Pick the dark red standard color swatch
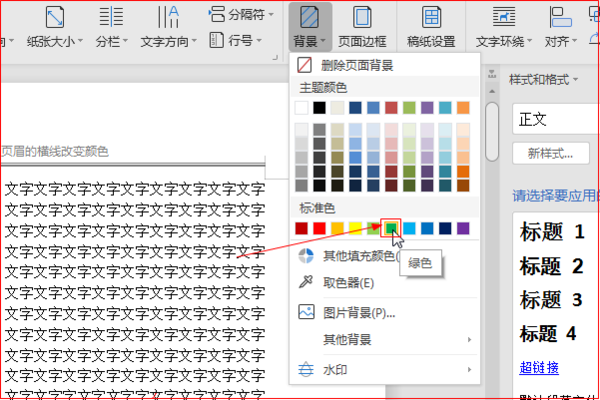600x400 pixels. [x=302, y=228]
